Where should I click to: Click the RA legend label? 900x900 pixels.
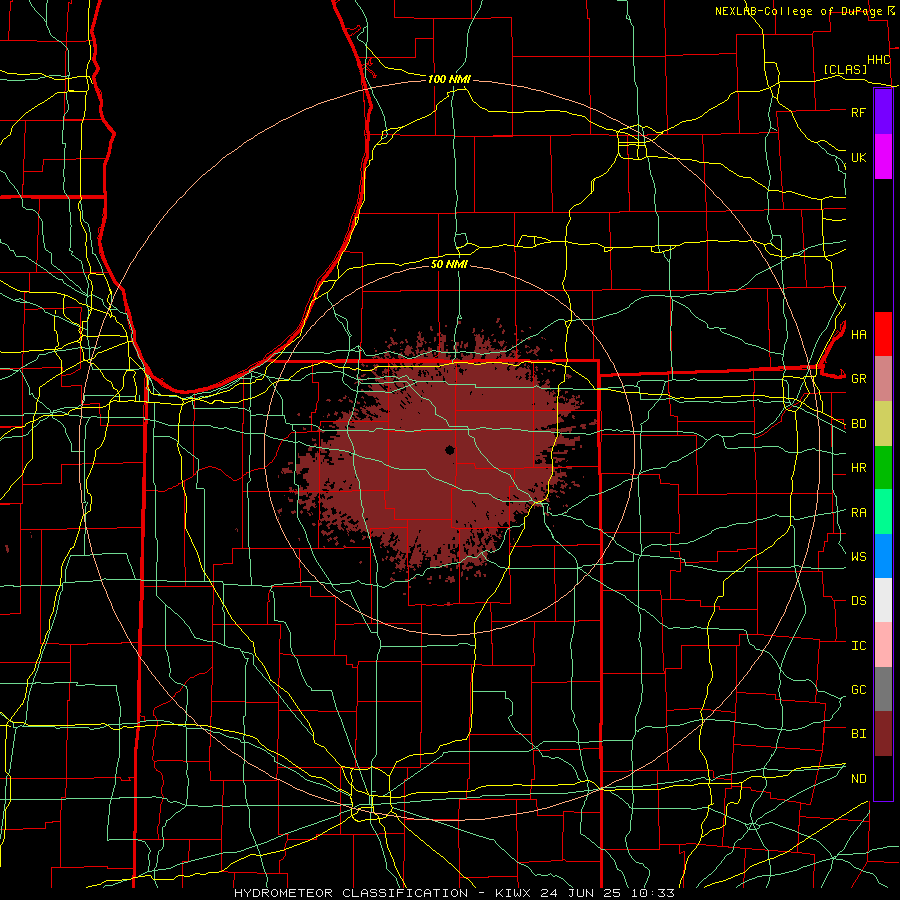tap(858, 513)
